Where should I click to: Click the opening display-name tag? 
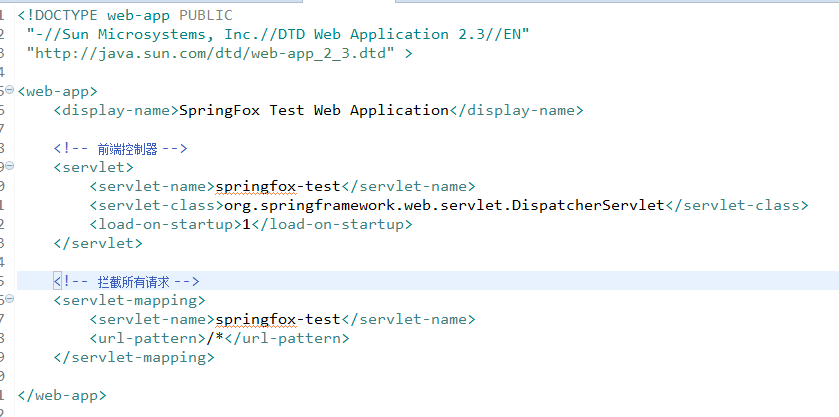116,110
